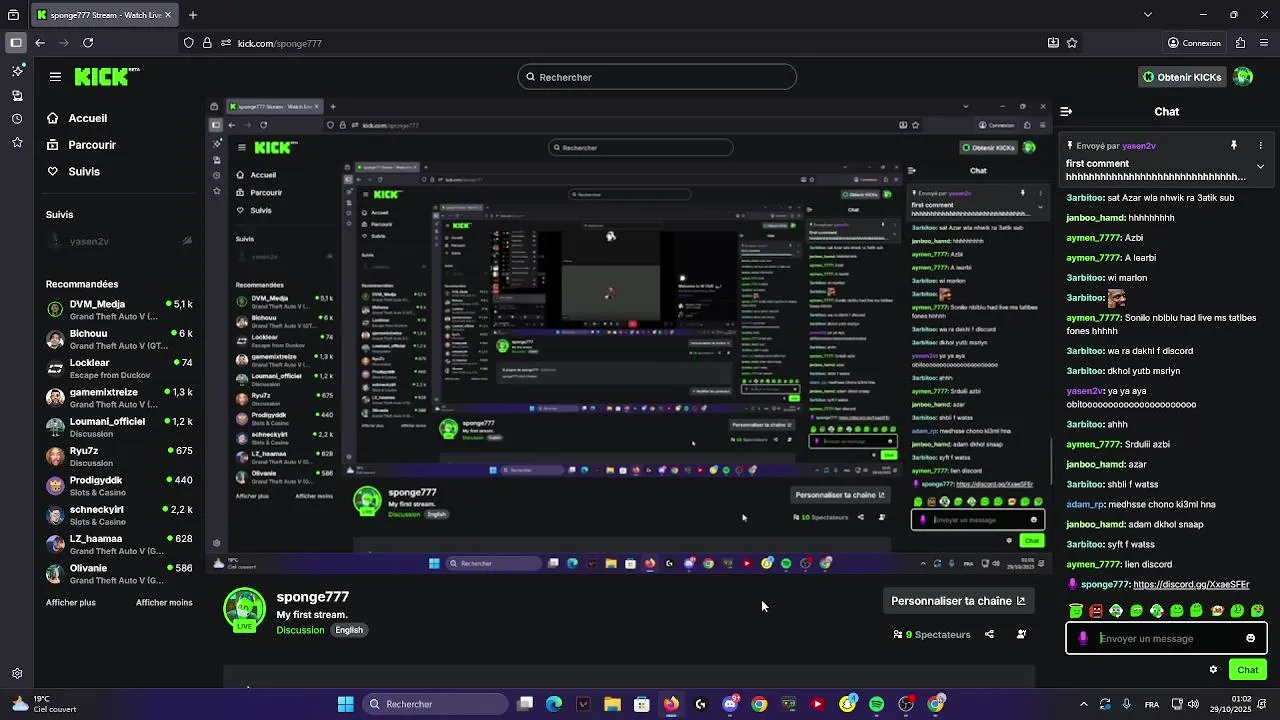Screen dimensions: 1280x720
Task: Open the Loumani_officiel recommended channel
Action: click(x=119, y=427)
